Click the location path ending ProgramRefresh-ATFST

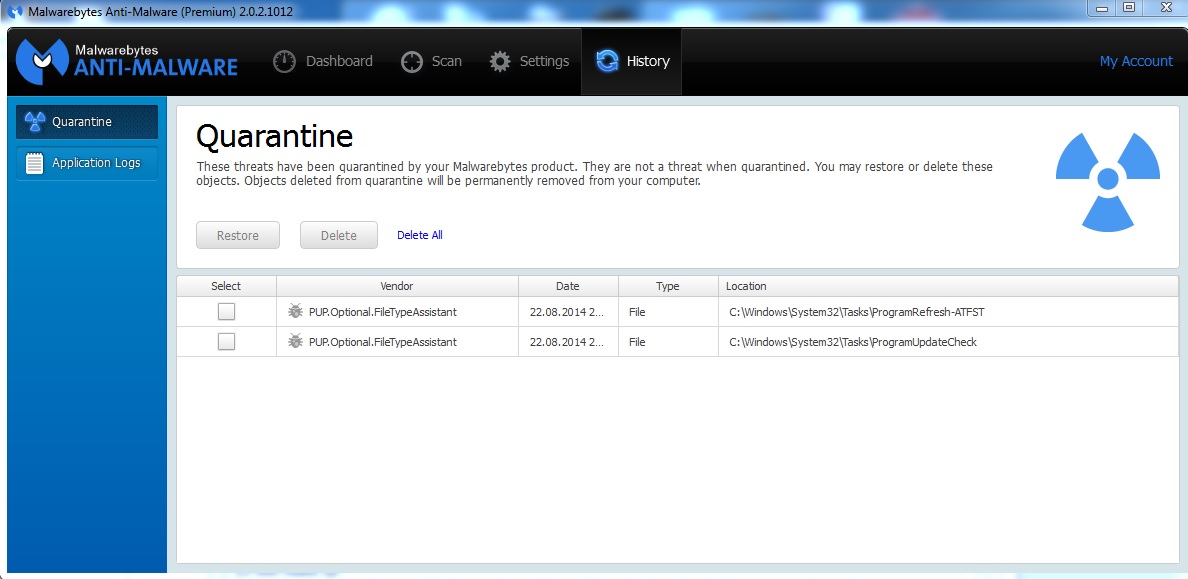[x=856, y=311]
